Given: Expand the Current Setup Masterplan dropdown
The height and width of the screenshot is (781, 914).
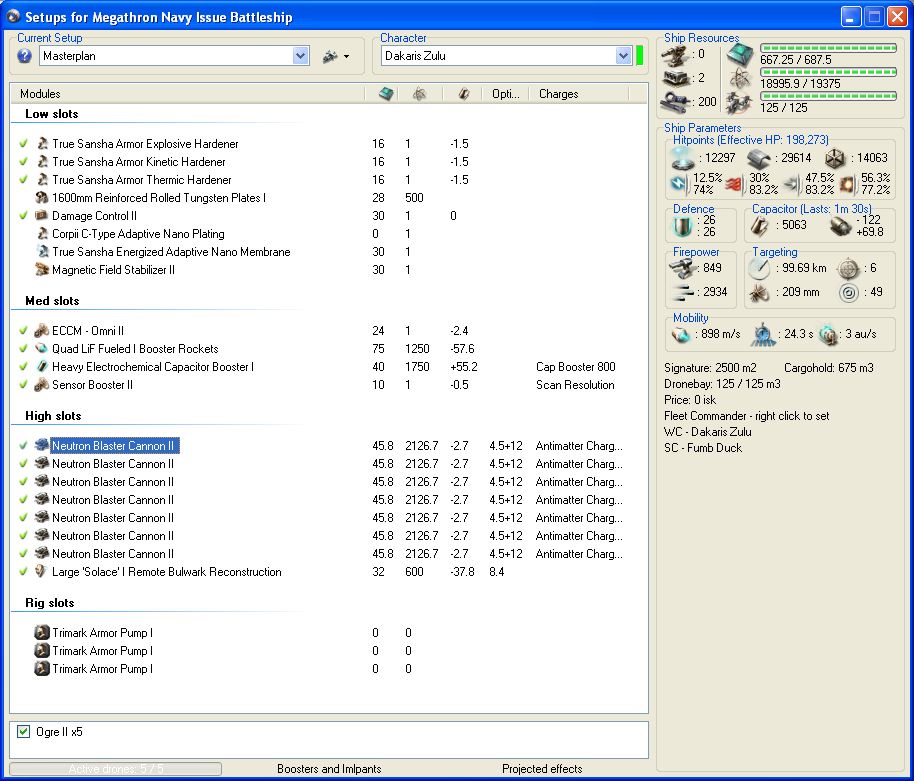Looking at the screenshot, I should [x=300, y=56].
